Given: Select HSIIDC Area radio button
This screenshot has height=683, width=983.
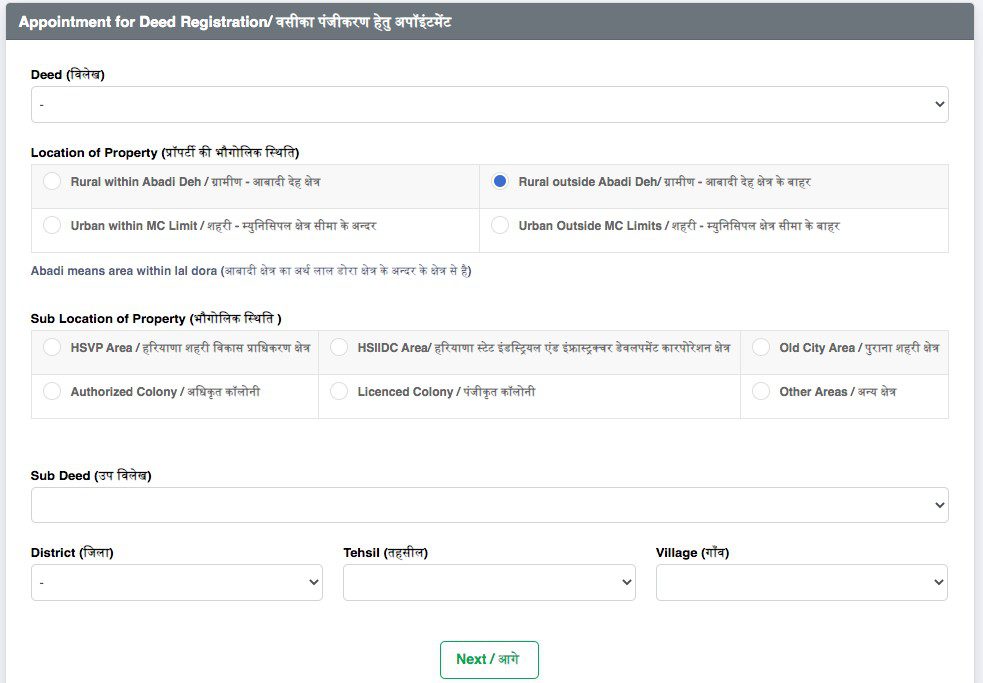Looking at the screenshot, I should pyautogui.click(x=339, y=348).
